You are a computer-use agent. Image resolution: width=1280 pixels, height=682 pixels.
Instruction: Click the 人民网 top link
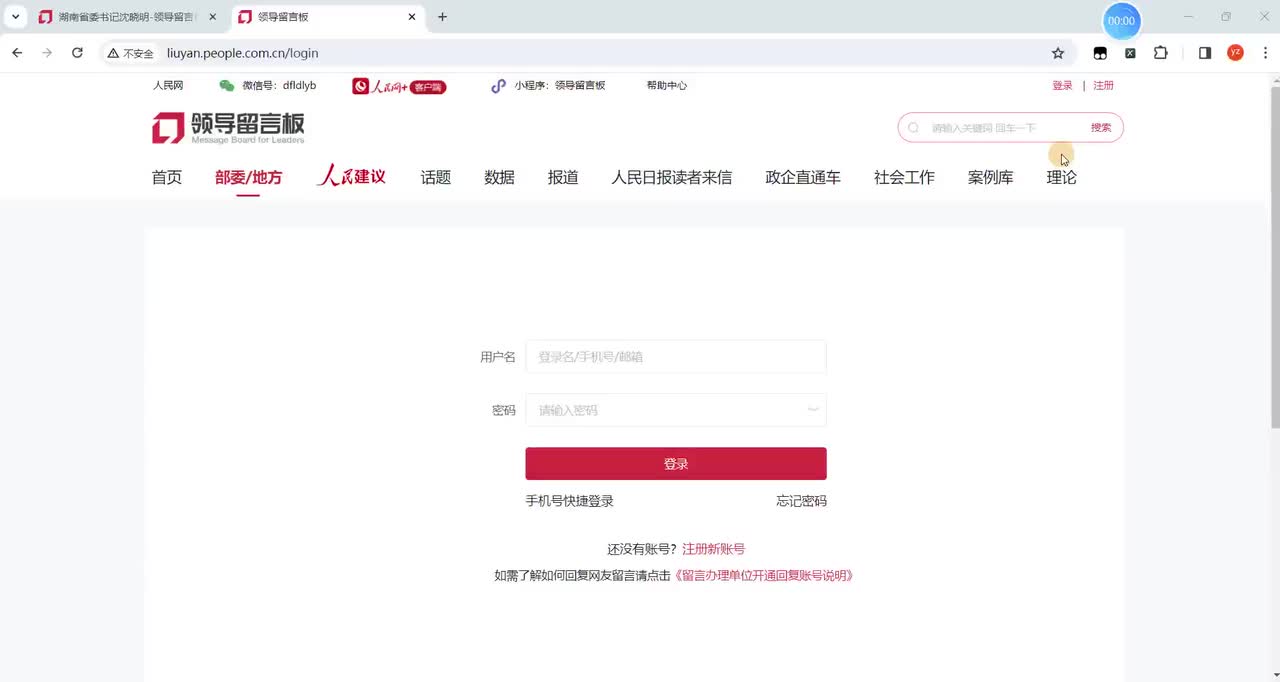(x=168, y=86)
